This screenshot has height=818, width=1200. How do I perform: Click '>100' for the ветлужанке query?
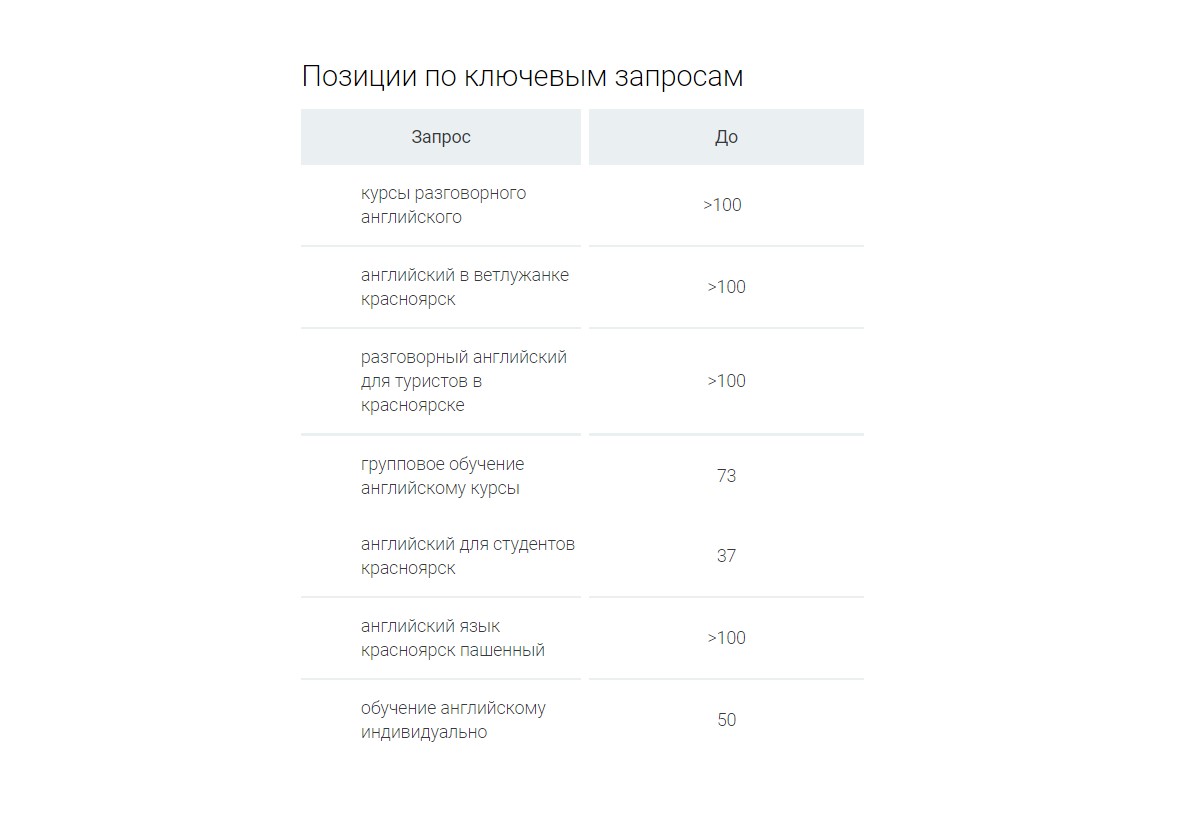[x=727, y=287]
